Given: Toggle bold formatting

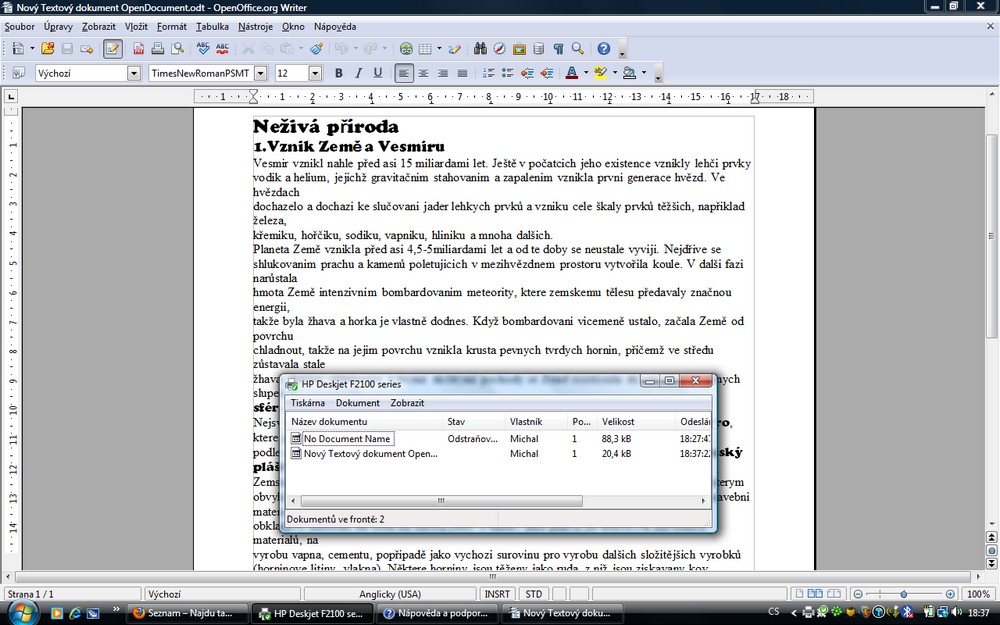Looking at the screenshot, I should pyautogui.click(x=339, y=73).
